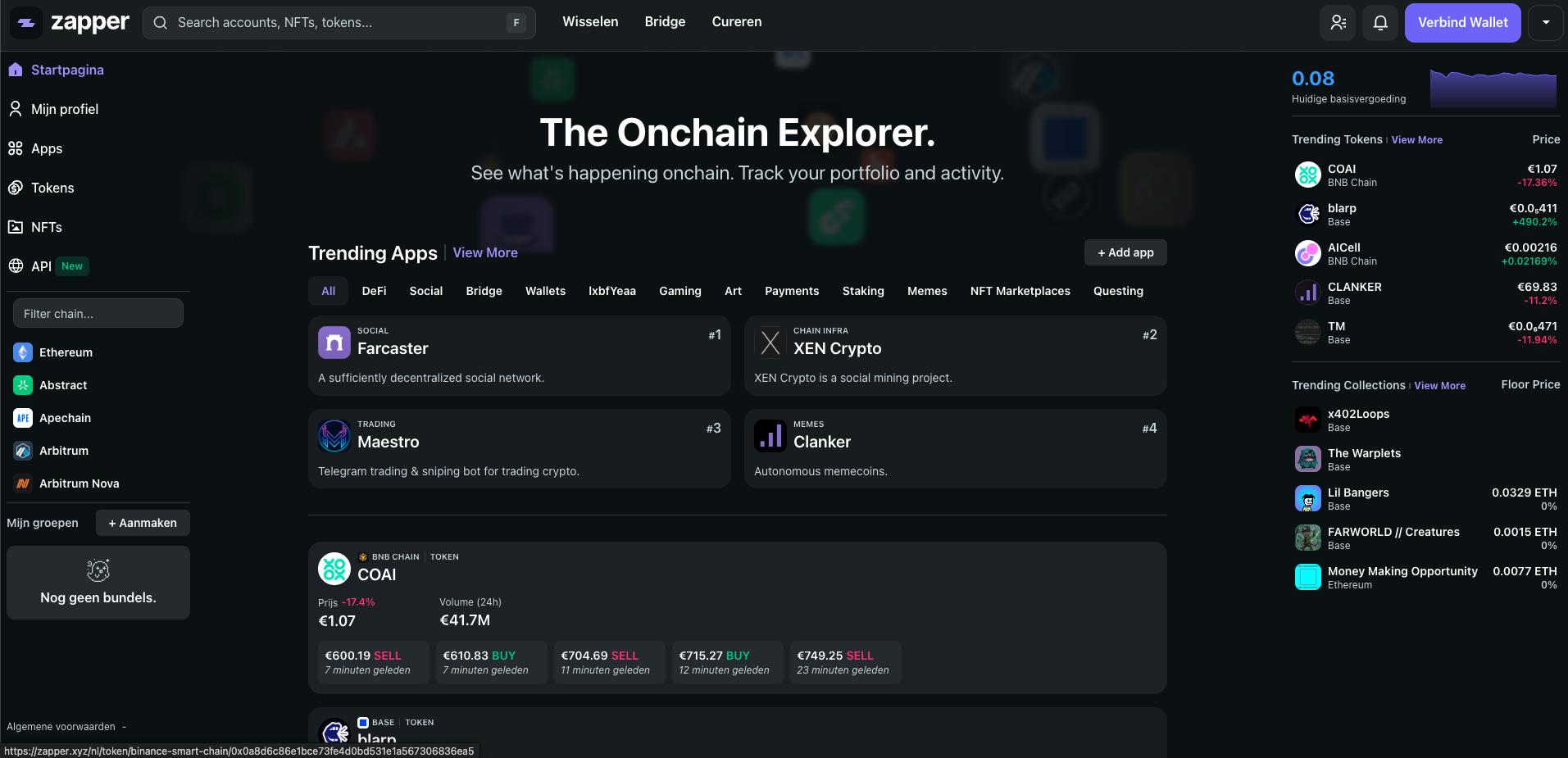This screenshot has width=1568, height=758.
Task: Click the + Add app button
Action: (1125, 252)
